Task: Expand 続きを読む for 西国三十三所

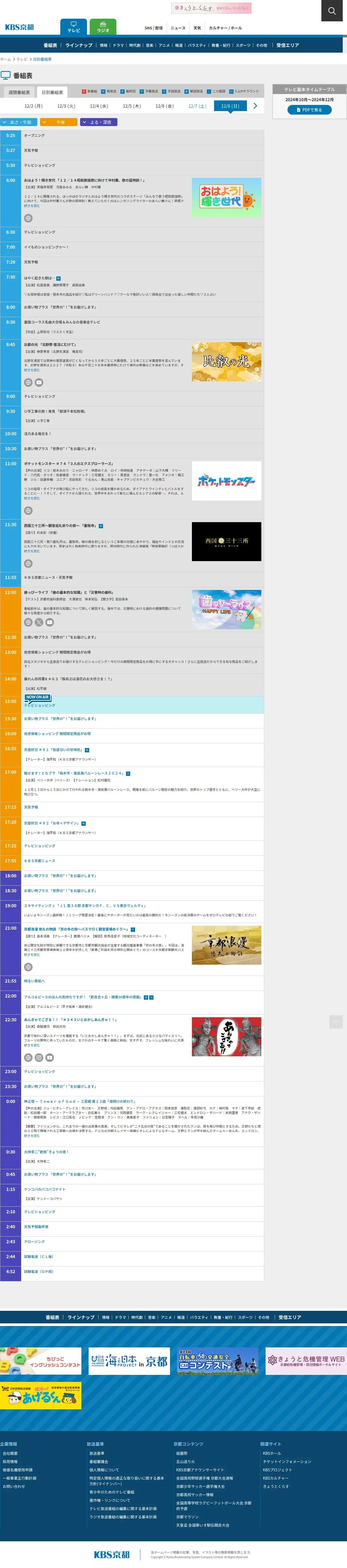Action: point(32,552)
